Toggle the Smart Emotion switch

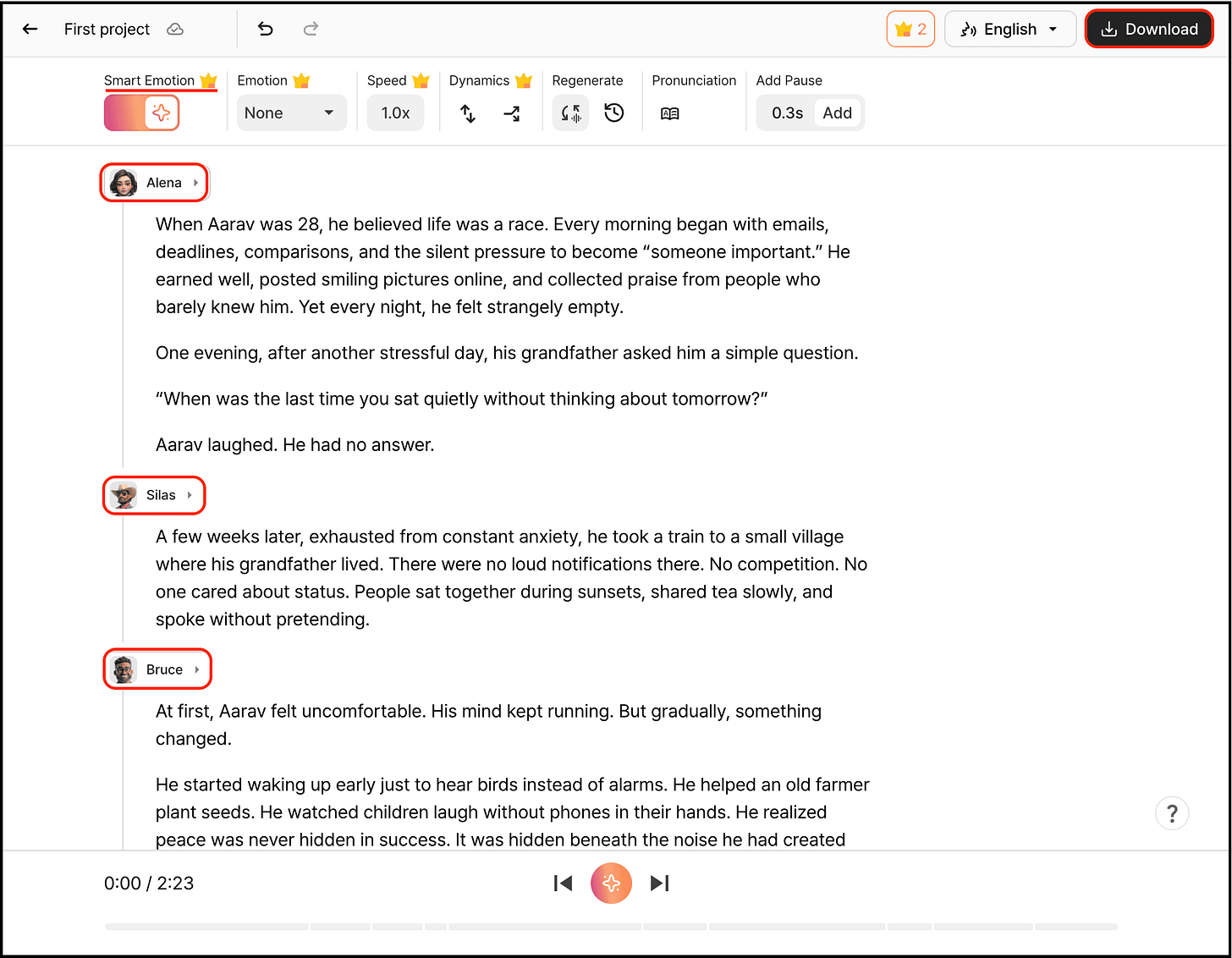pyautogui.click(x=142, y=113)
